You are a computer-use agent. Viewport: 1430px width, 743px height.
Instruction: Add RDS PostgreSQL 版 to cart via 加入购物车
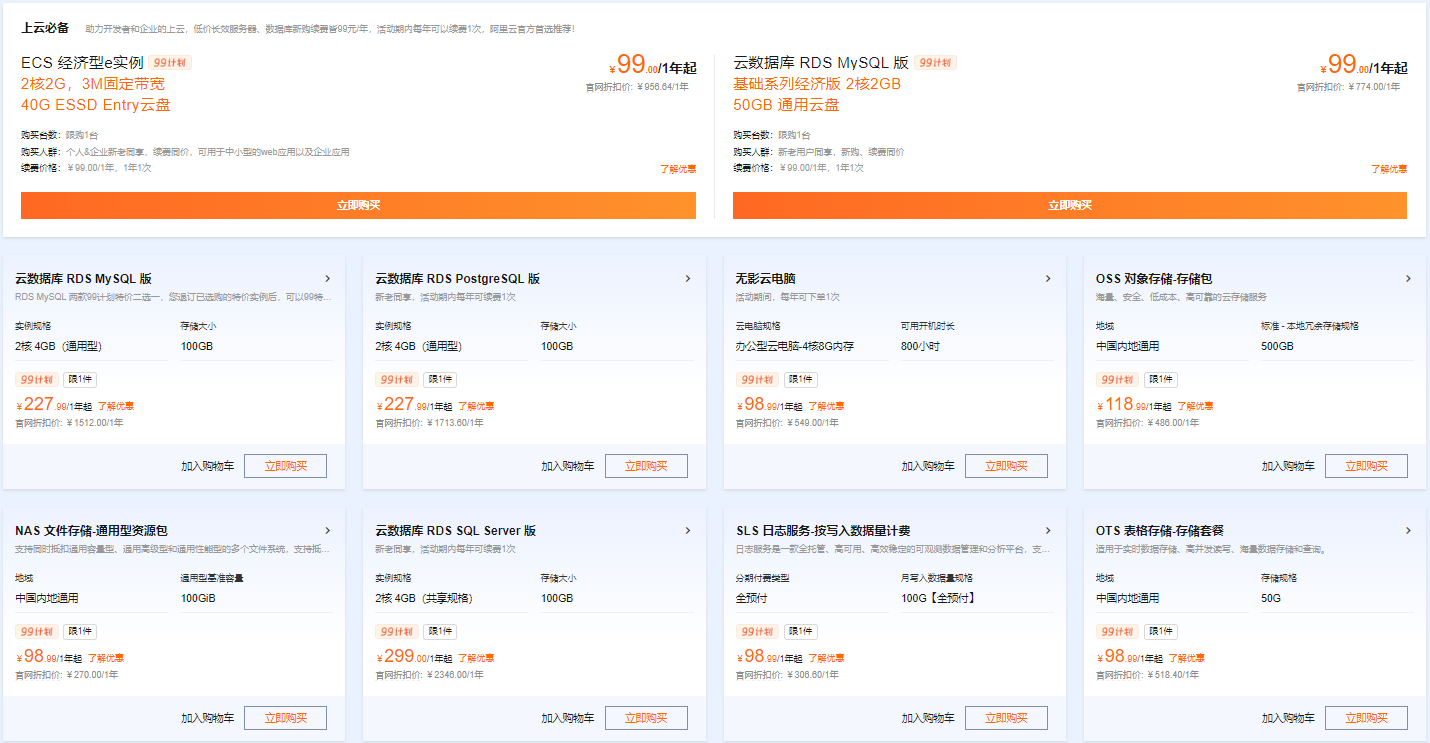pyautogui.click(x=567, y=466)
